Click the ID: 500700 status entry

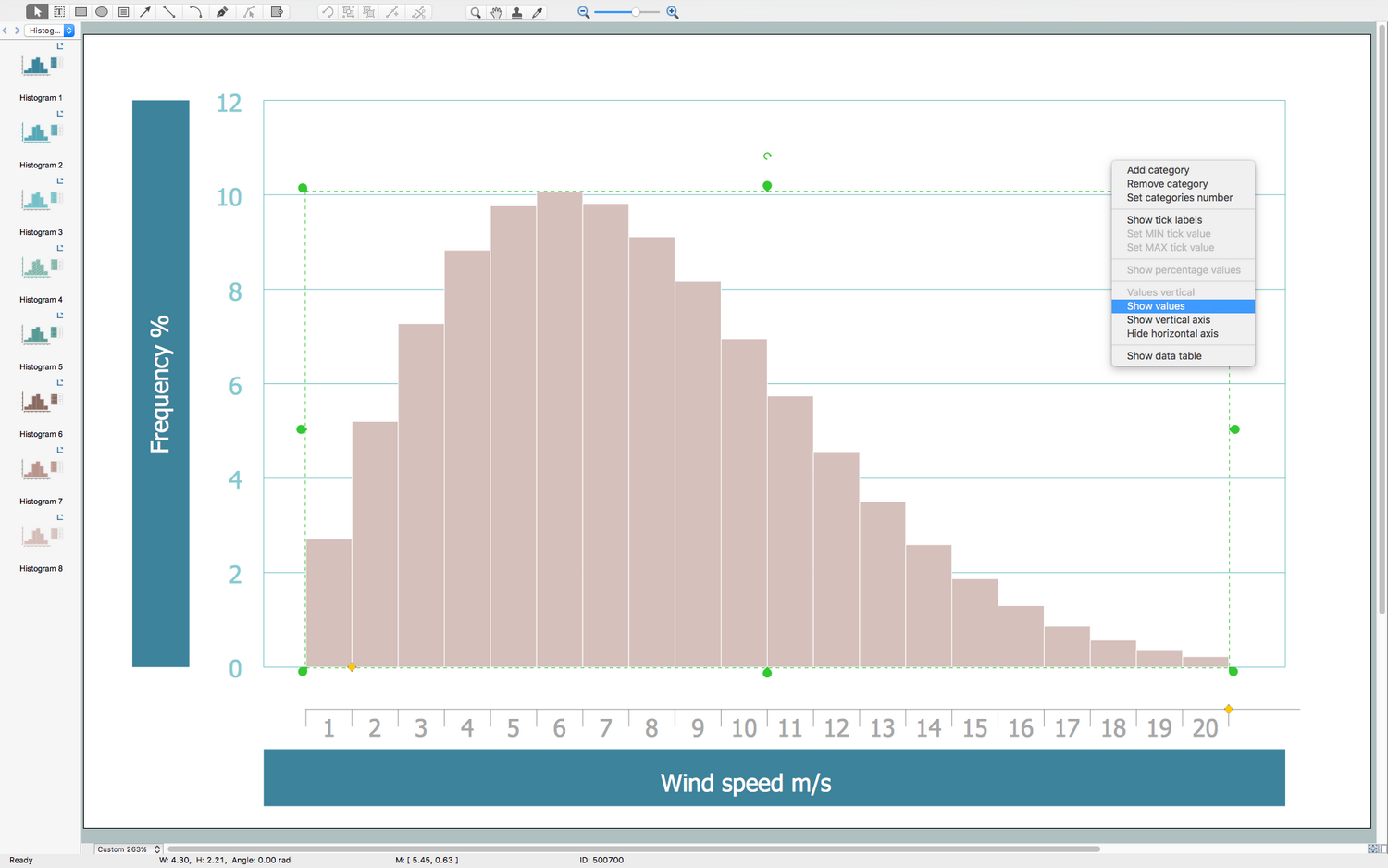601,861
